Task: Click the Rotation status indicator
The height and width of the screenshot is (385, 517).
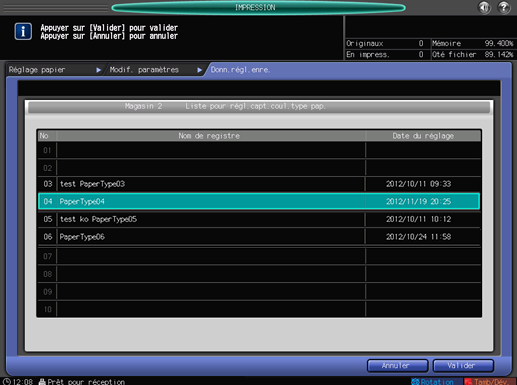Action: 436,382
